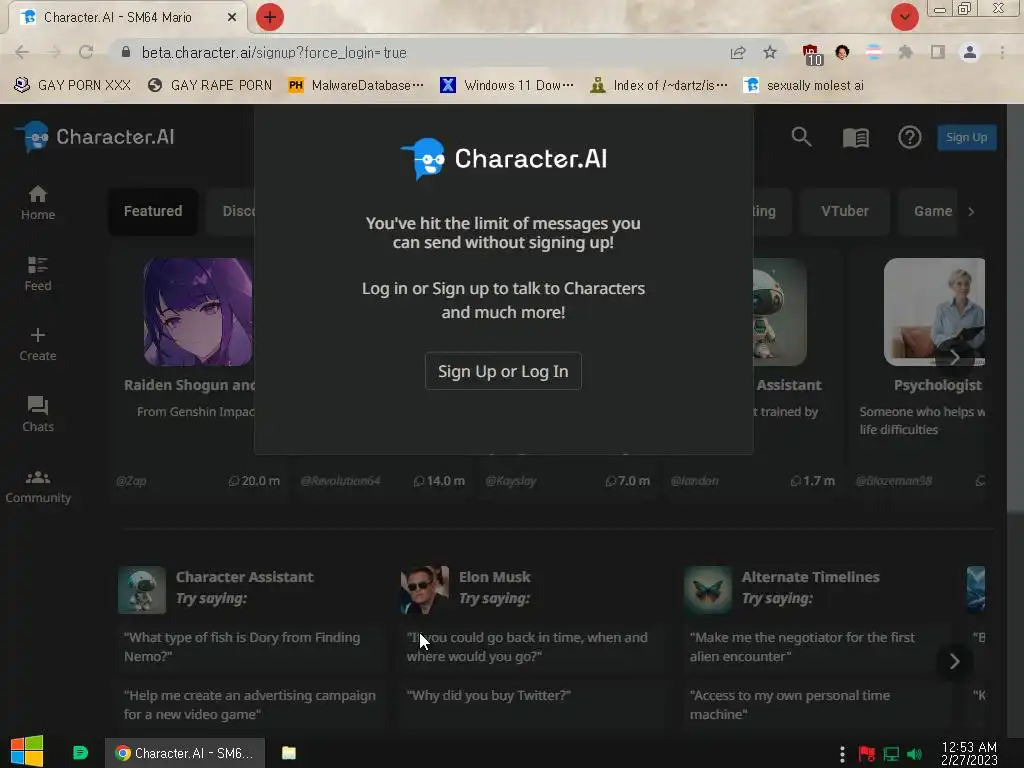Advance featured carousel arrow on Psychologist card

pyautogui.click(x=955, y=358)
